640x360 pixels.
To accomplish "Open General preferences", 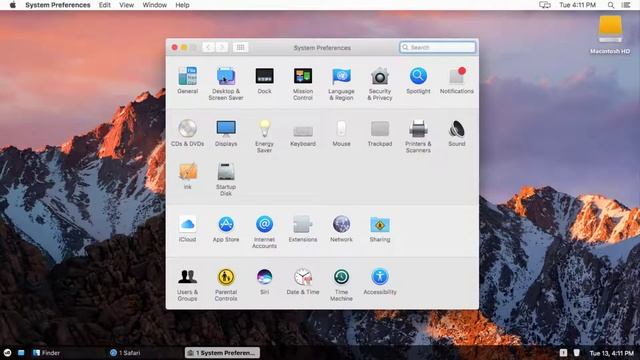I will click(188, 80).
